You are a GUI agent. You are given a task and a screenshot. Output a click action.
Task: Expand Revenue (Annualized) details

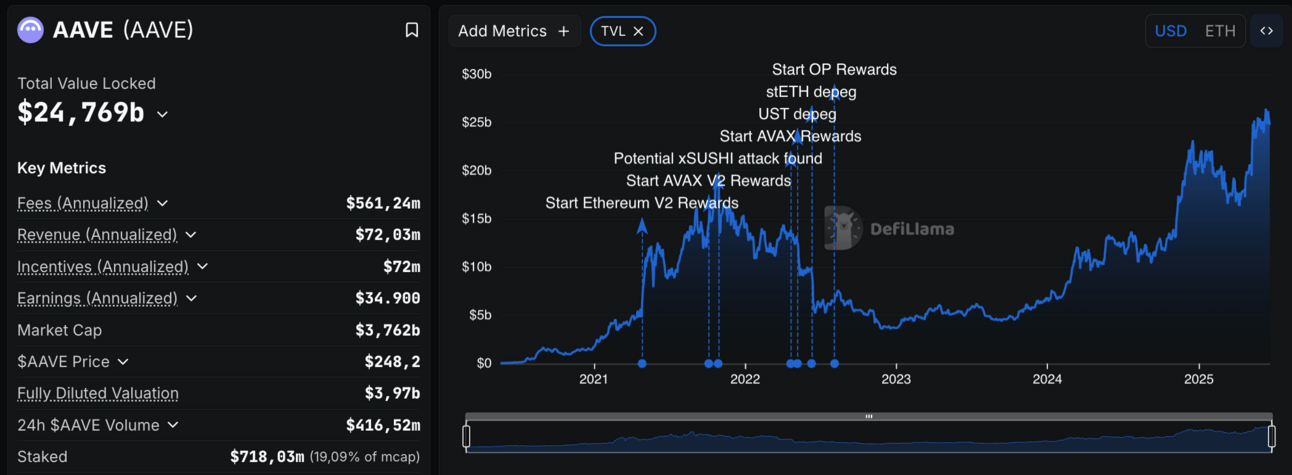pyautogui.click(x=191, y=235)
